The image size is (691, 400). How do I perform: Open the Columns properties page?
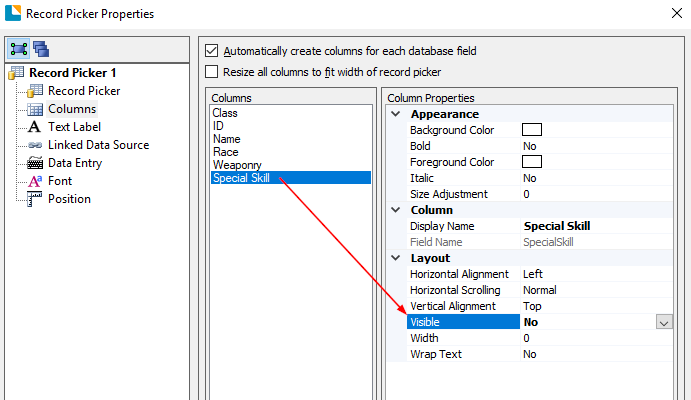point(72,109)
